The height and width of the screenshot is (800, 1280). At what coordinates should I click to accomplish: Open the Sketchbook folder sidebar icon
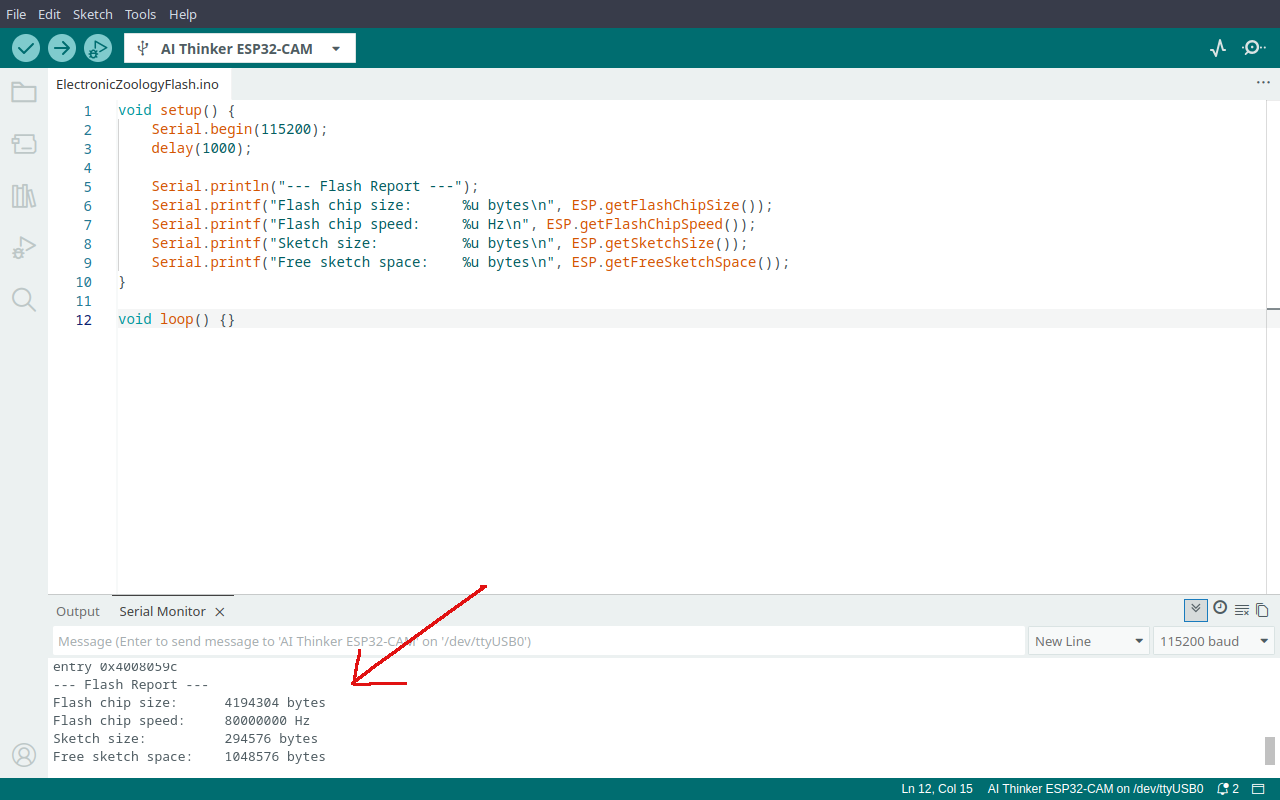(x=24, y=92)
